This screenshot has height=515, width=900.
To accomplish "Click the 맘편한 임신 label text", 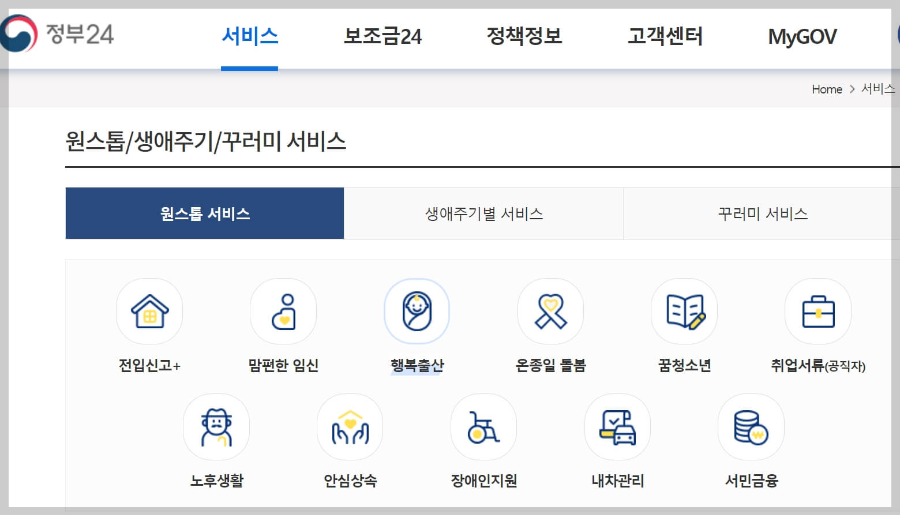I will tap(283, 365).
